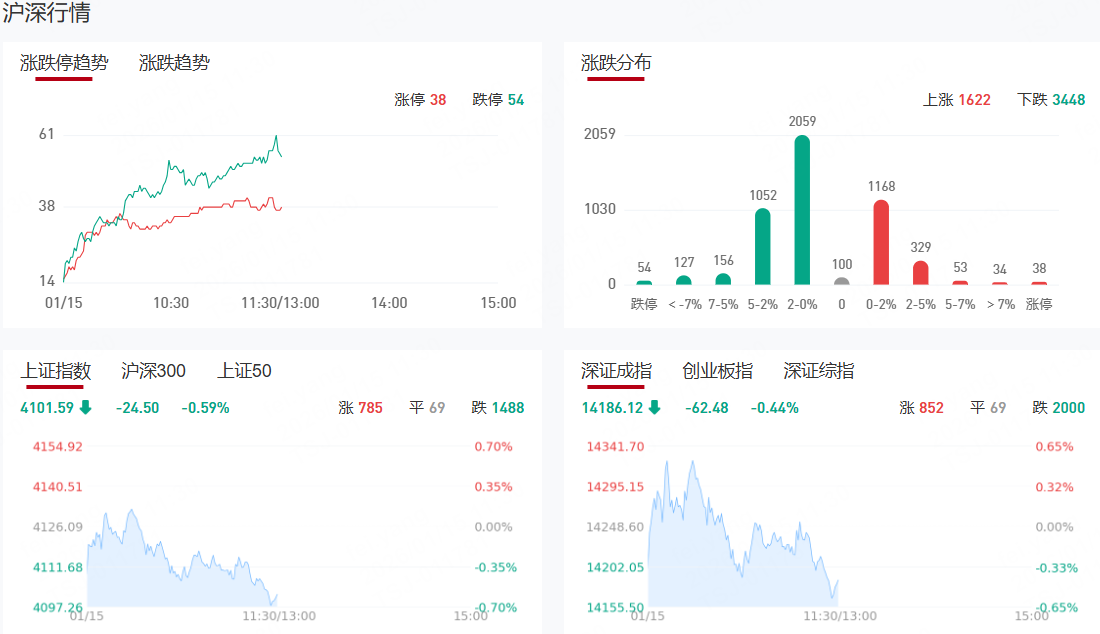Select the 创业板指 tab
1100x634 pixels.
pos(717,371)
